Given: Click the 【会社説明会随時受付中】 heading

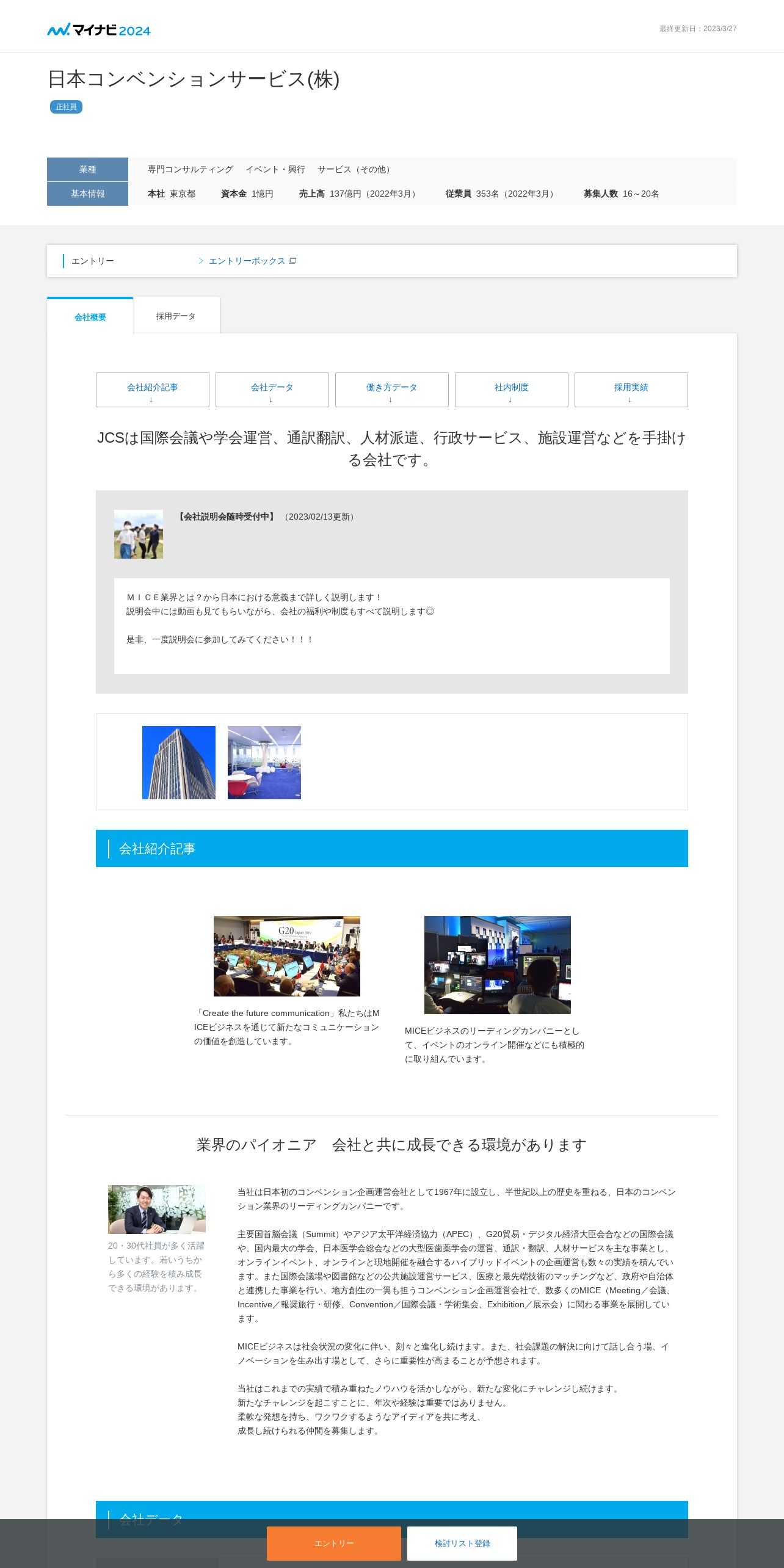Looking at the screenshot, I should point(227,517).
